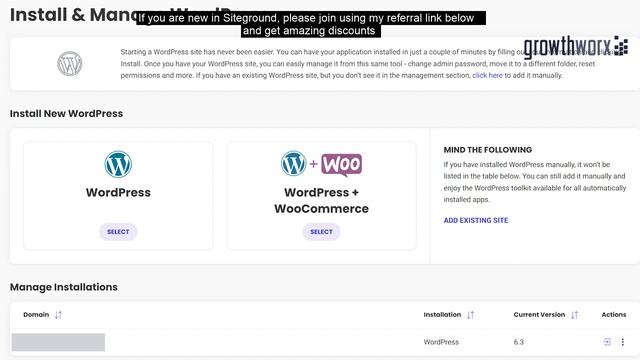Click the 'Domain' column header
This screenshot has height=360, width=640.
[36, 315]
